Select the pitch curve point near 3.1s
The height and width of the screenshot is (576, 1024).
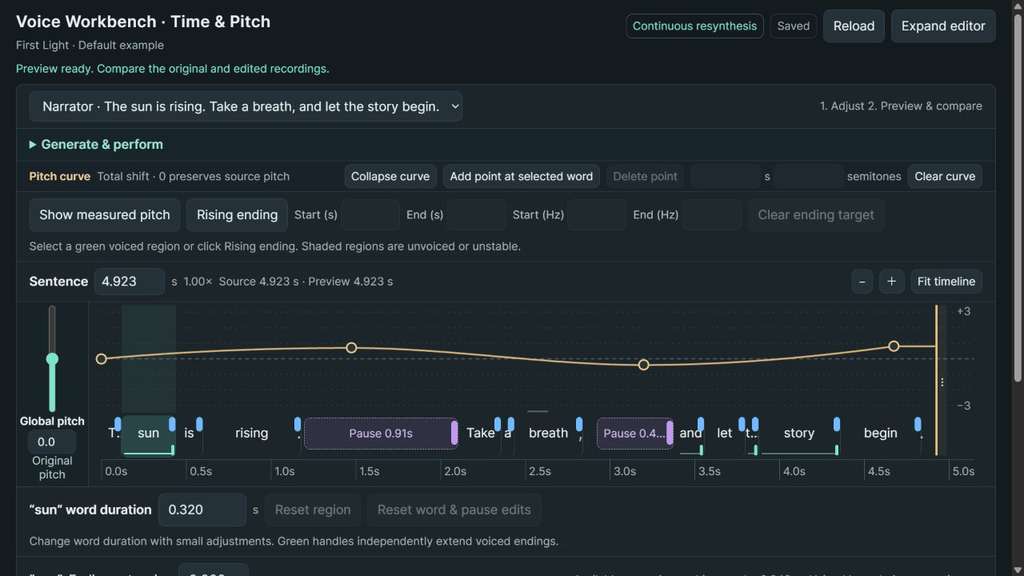point(643,364)
